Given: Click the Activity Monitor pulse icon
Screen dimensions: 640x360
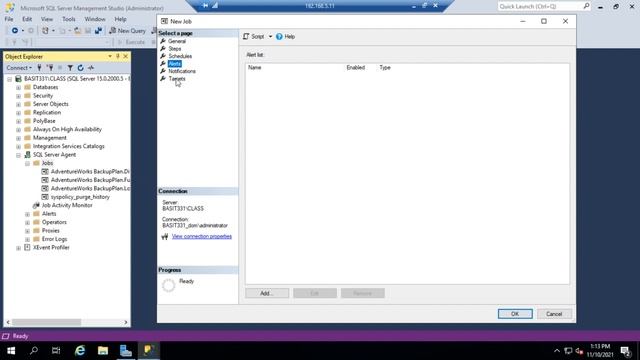Looking at the screenshot, I should (x=91, y=68).
